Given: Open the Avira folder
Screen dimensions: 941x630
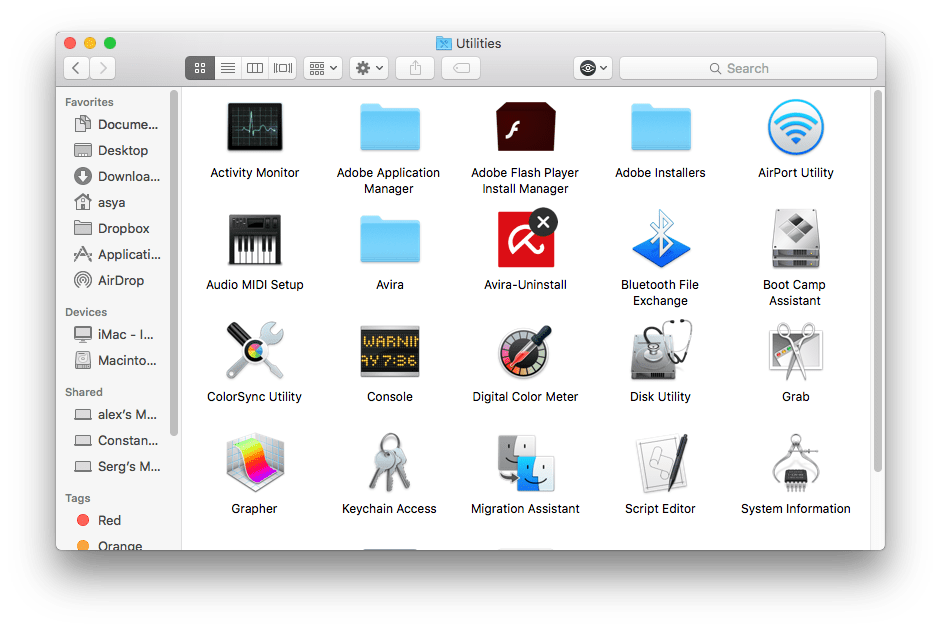Looking at the screenshot, I should (x=389, y=239).
